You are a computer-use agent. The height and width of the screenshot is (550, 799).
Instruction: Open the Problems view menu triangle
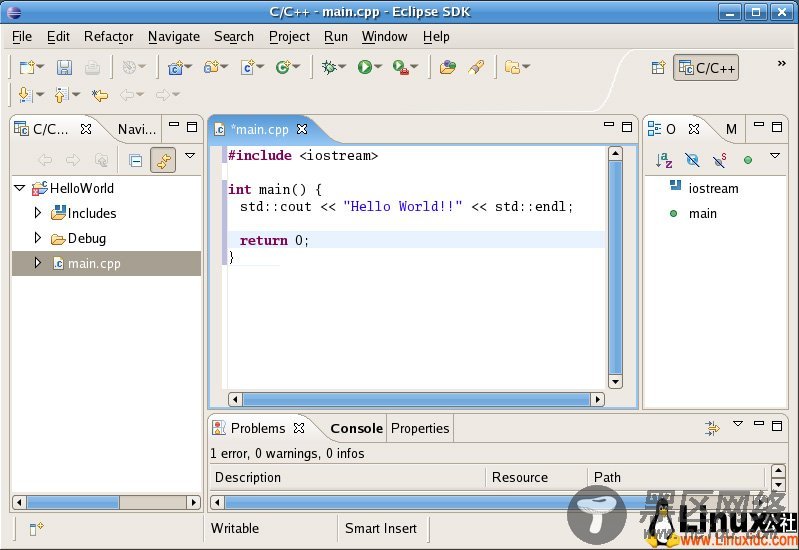pyautogui.click(x=738, y=423)
